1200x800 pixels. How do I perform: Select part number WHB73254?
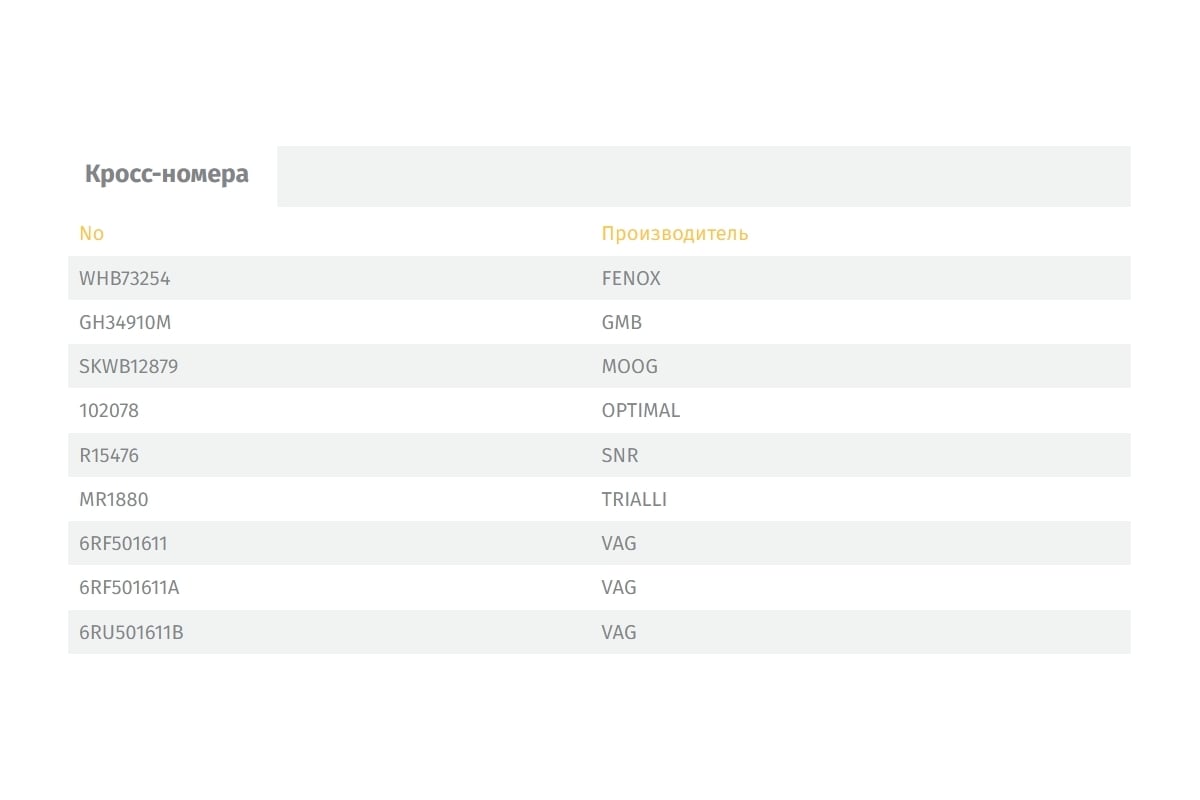pyautogui.click(x=125, y=279)
